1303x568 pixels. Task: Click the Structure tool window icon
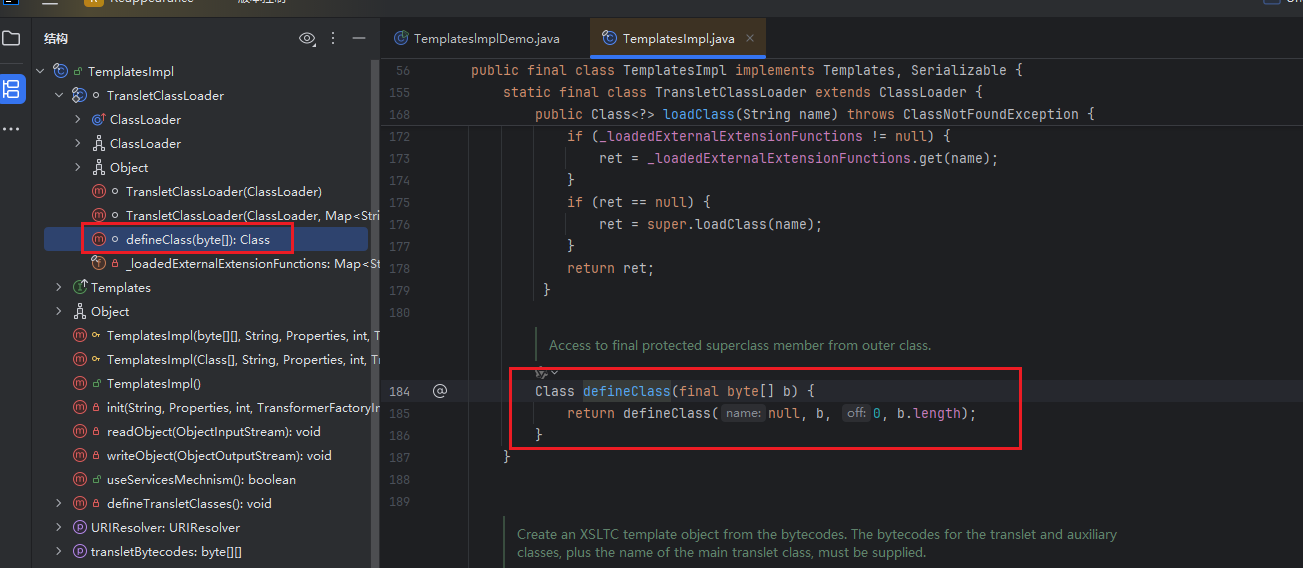(x=11, y=88)
